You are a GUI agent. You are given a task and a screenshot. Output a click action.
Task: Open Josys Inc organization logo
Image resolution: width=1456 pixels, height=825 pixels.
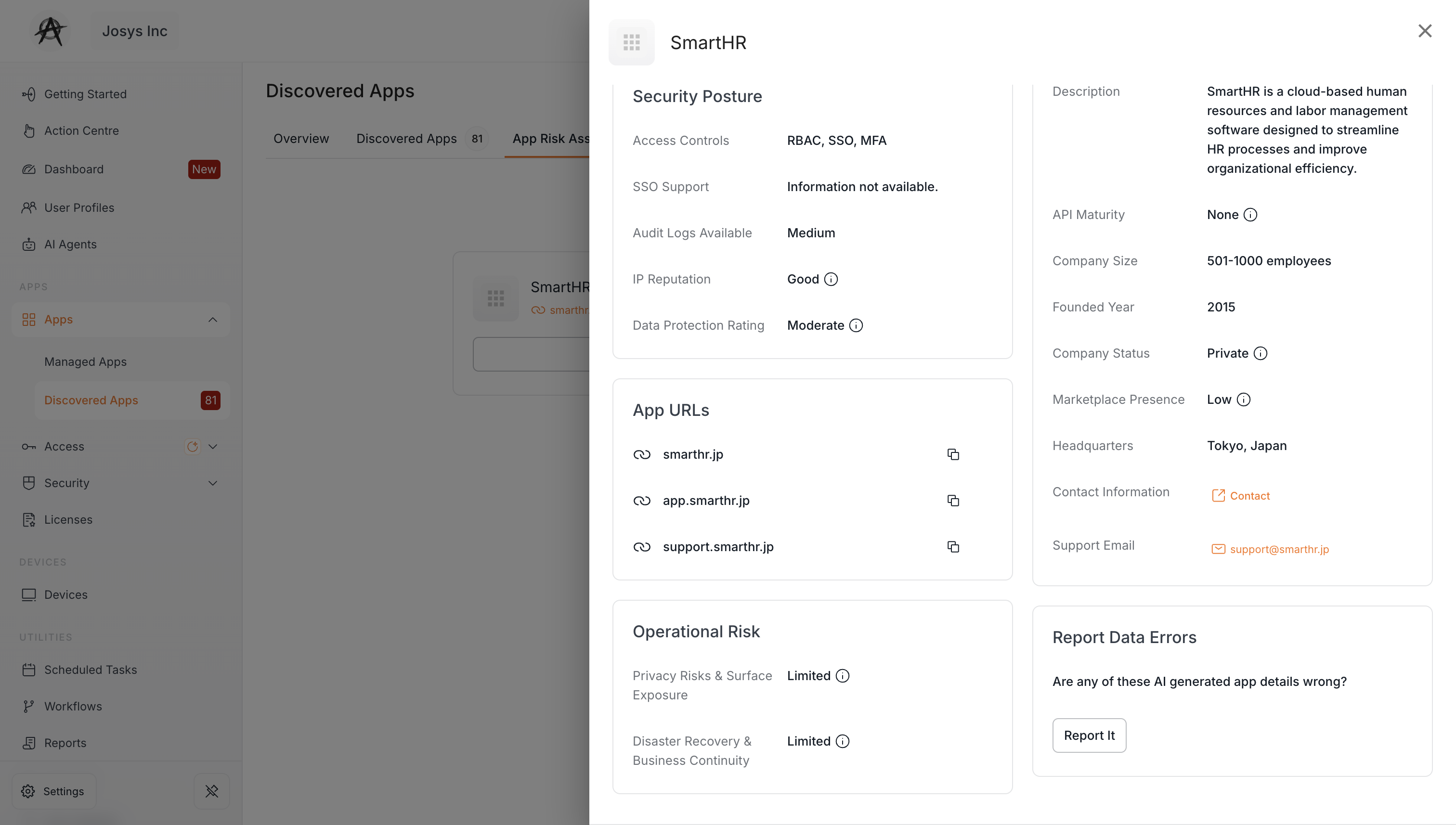tap(50, 31)
